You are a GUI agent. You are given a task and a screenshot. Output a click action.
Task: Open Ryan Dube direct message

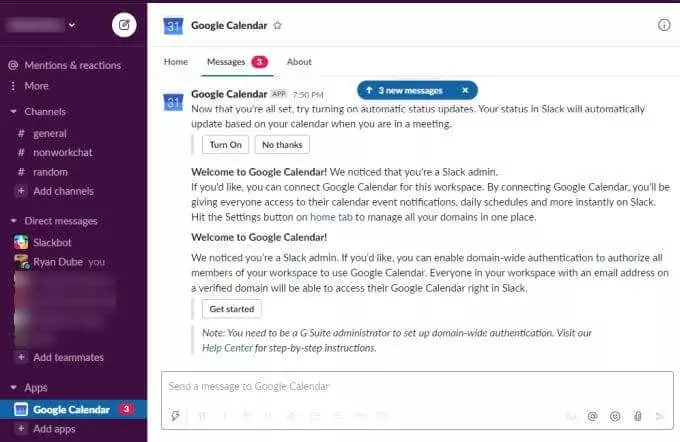pyautogui.click(x=58, y=262)
